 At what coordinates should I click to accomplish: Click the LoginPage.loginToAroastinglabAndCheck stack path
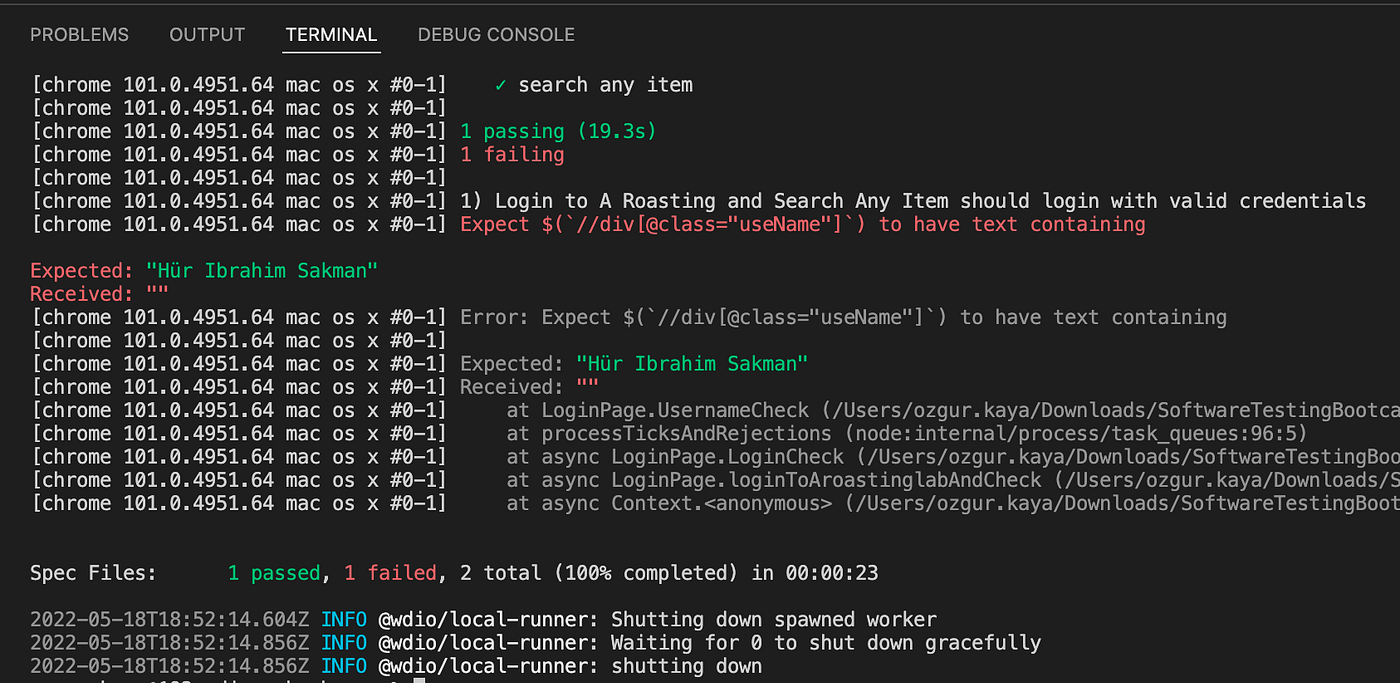coord(953,480)
